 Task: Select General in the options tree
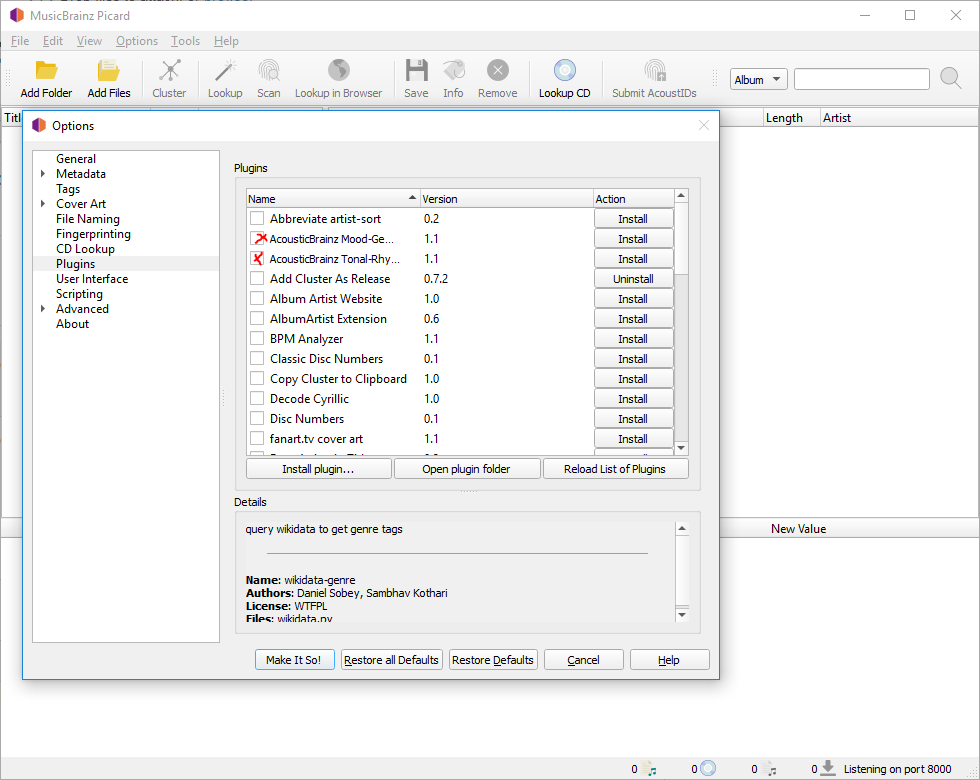tap(76, 159)
